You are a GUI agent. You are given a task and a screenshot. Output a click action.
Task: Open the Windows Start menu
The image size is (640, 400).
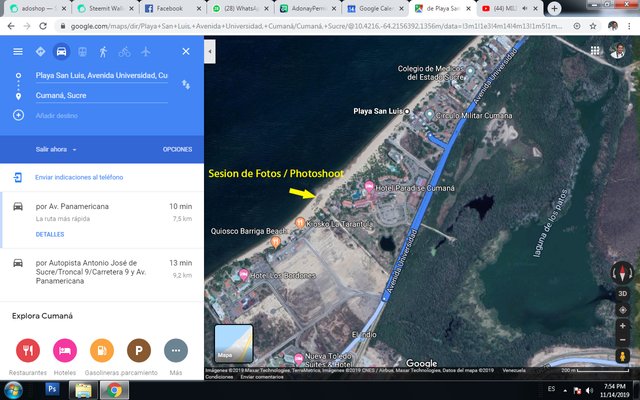coord(13,390)
